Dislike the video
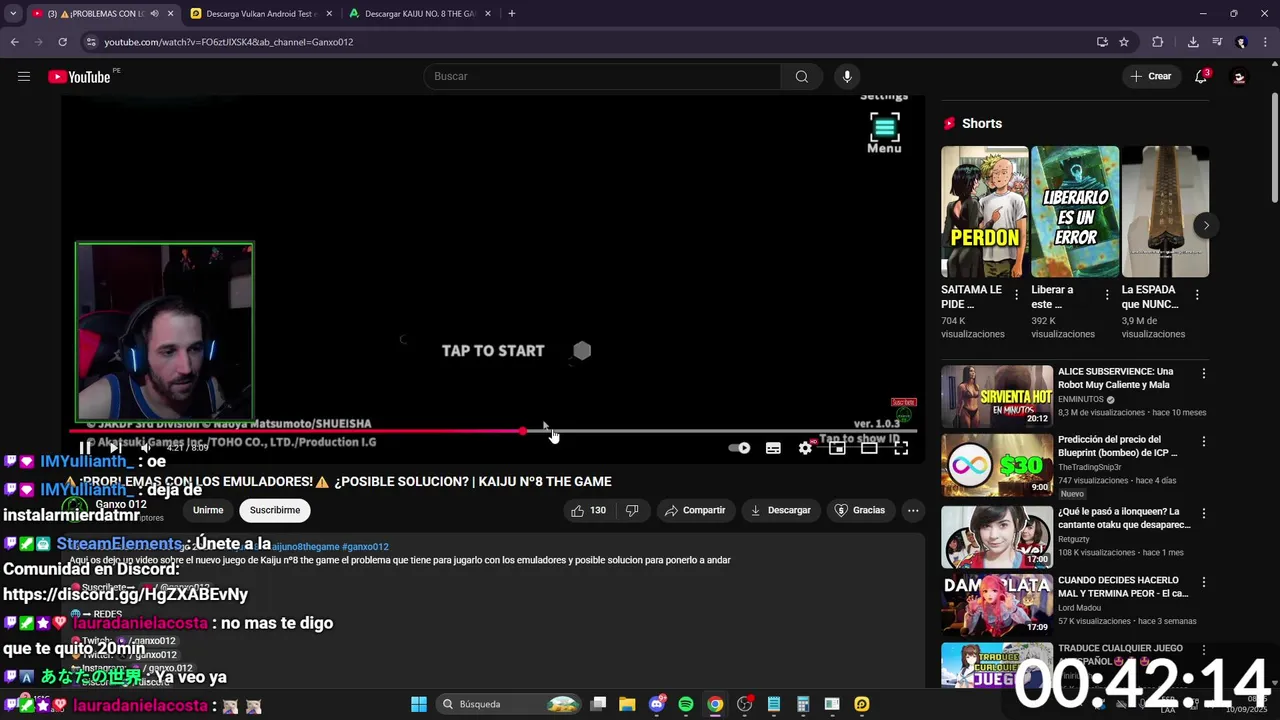The image size is (1280, 720). coord(632,510)
